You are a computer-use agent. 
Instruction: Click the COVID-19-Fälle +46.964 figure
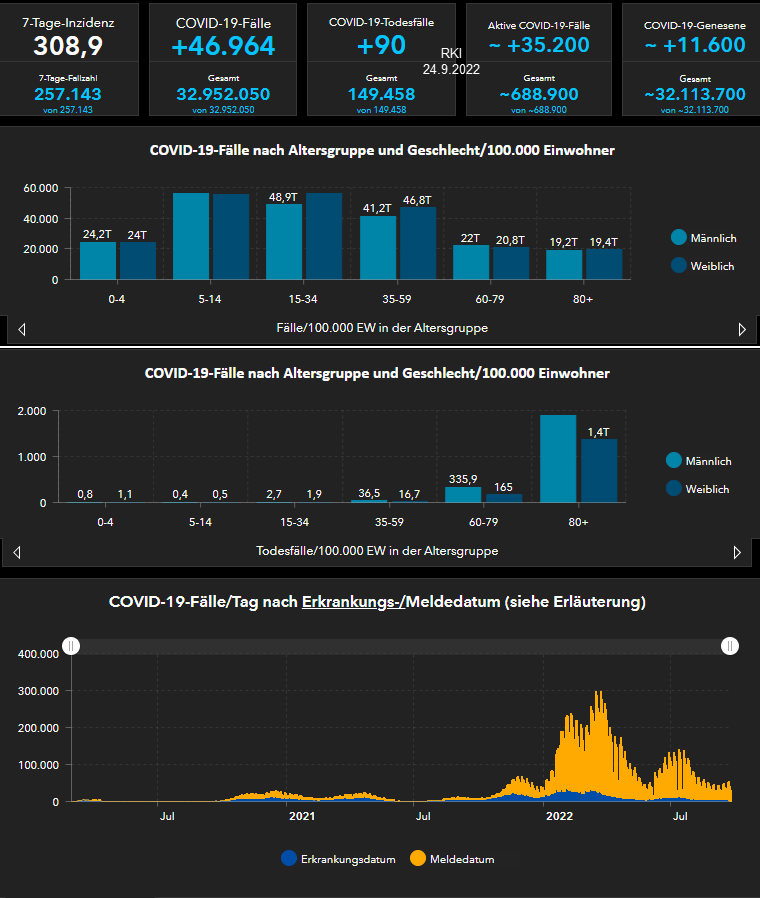point(223,45)
